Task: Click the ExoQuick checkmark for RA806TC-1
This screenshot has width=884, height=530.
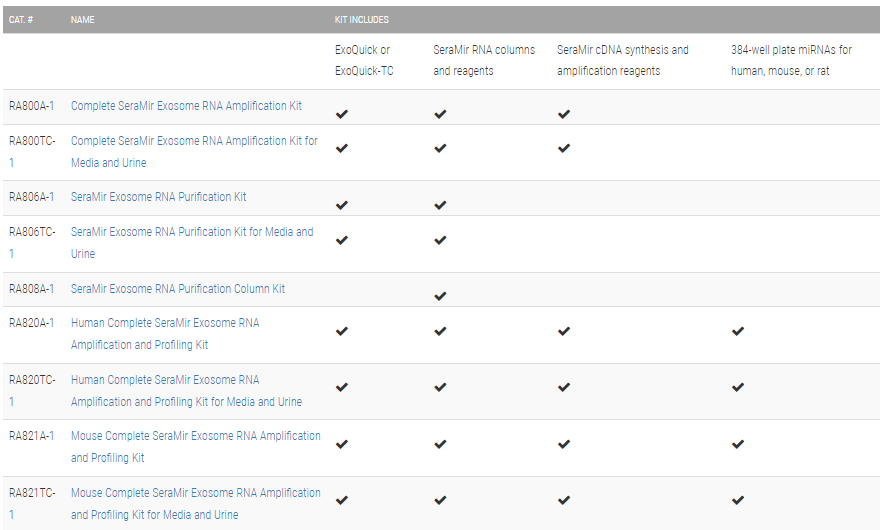Action: pyautogui.click(x=342, y=240)
